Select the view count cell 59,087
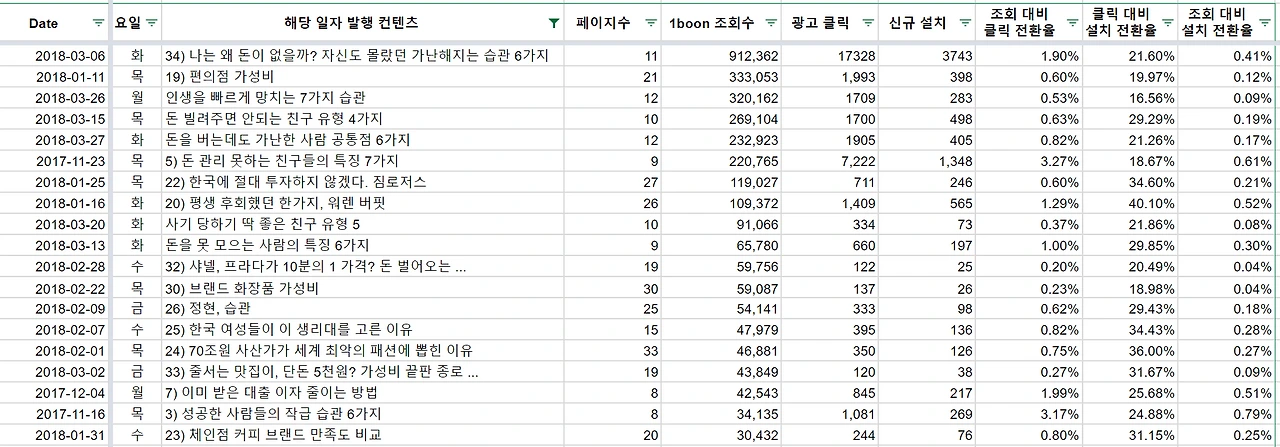Image resolution: width=1280 pixels, height=447 pixels. click(722, 287)
